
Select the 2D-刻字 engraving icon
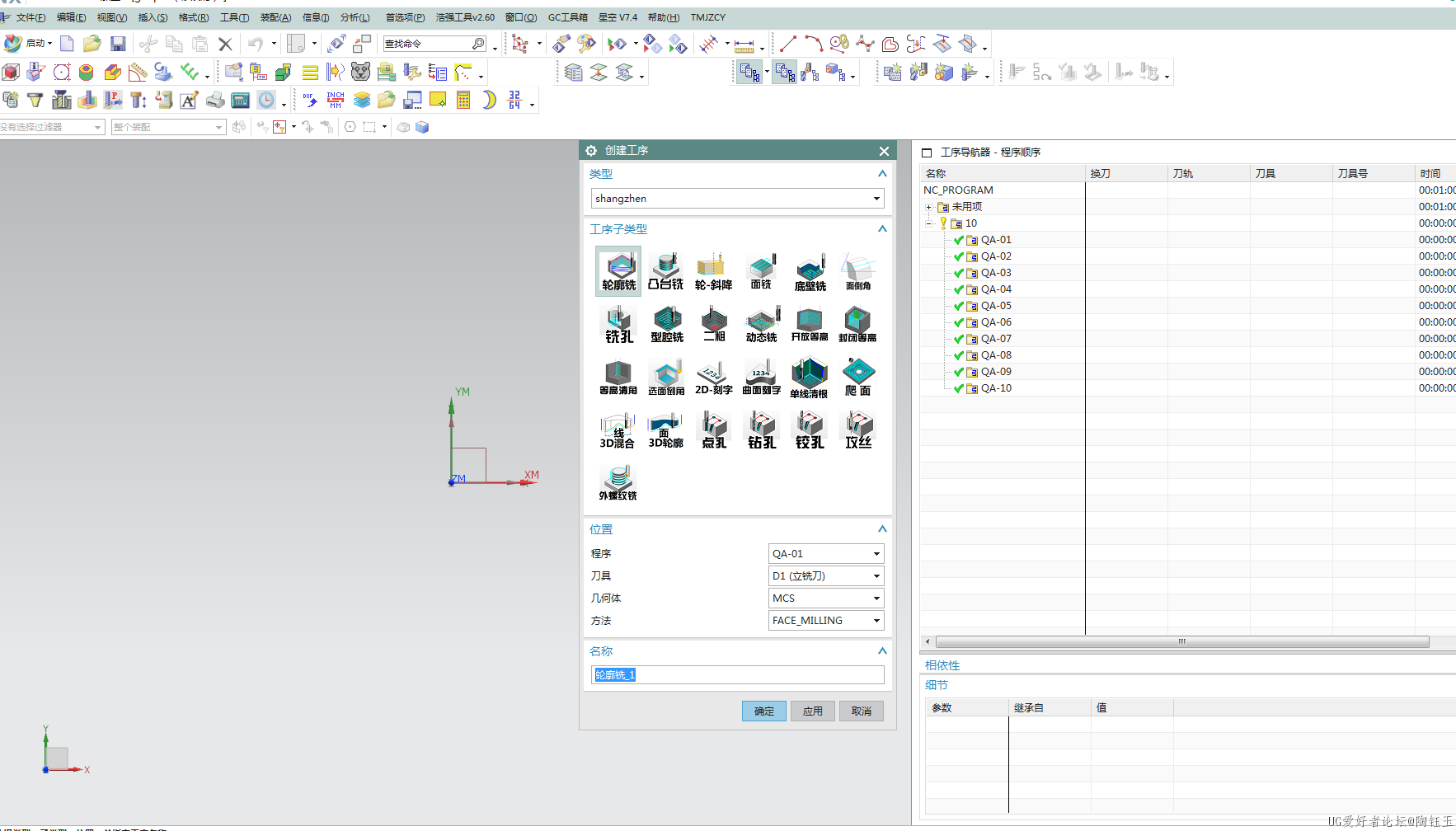pyautogui.click(x=713, y=377)
